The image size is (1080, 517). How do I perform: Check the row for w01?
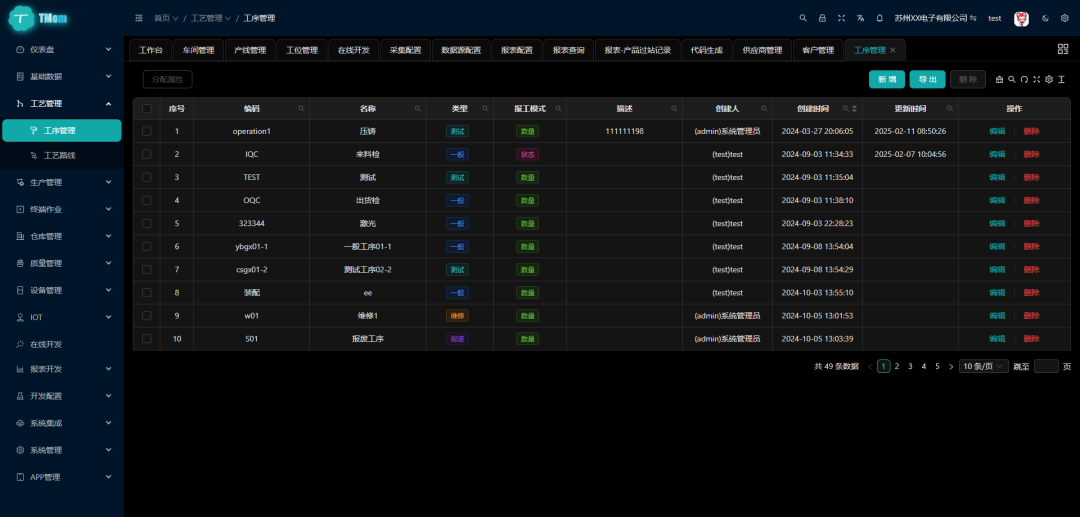click(x=147, y=315)
